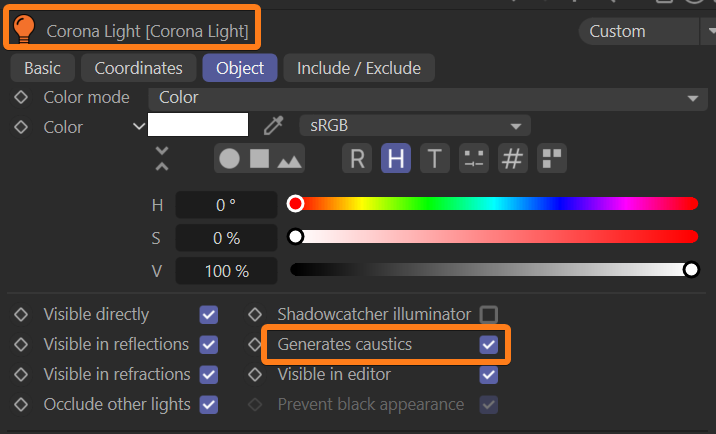716x434 pixels.
Task: Enable the Shadowcatcher illuminator checkbox
Action: (488, 314)
